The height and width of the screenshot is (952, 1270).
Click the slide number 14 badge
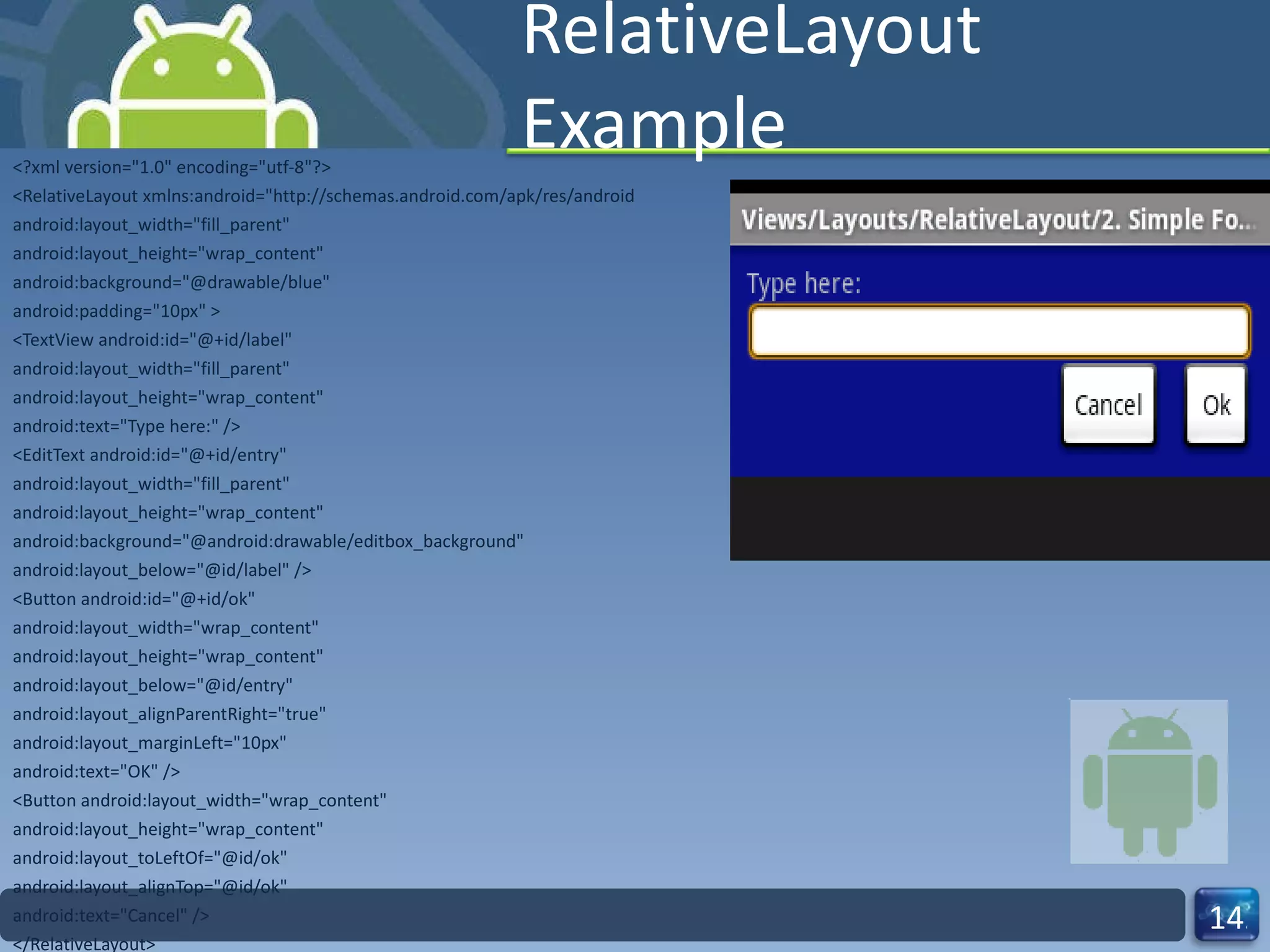pyautogui.click(x=1227, y=916)
